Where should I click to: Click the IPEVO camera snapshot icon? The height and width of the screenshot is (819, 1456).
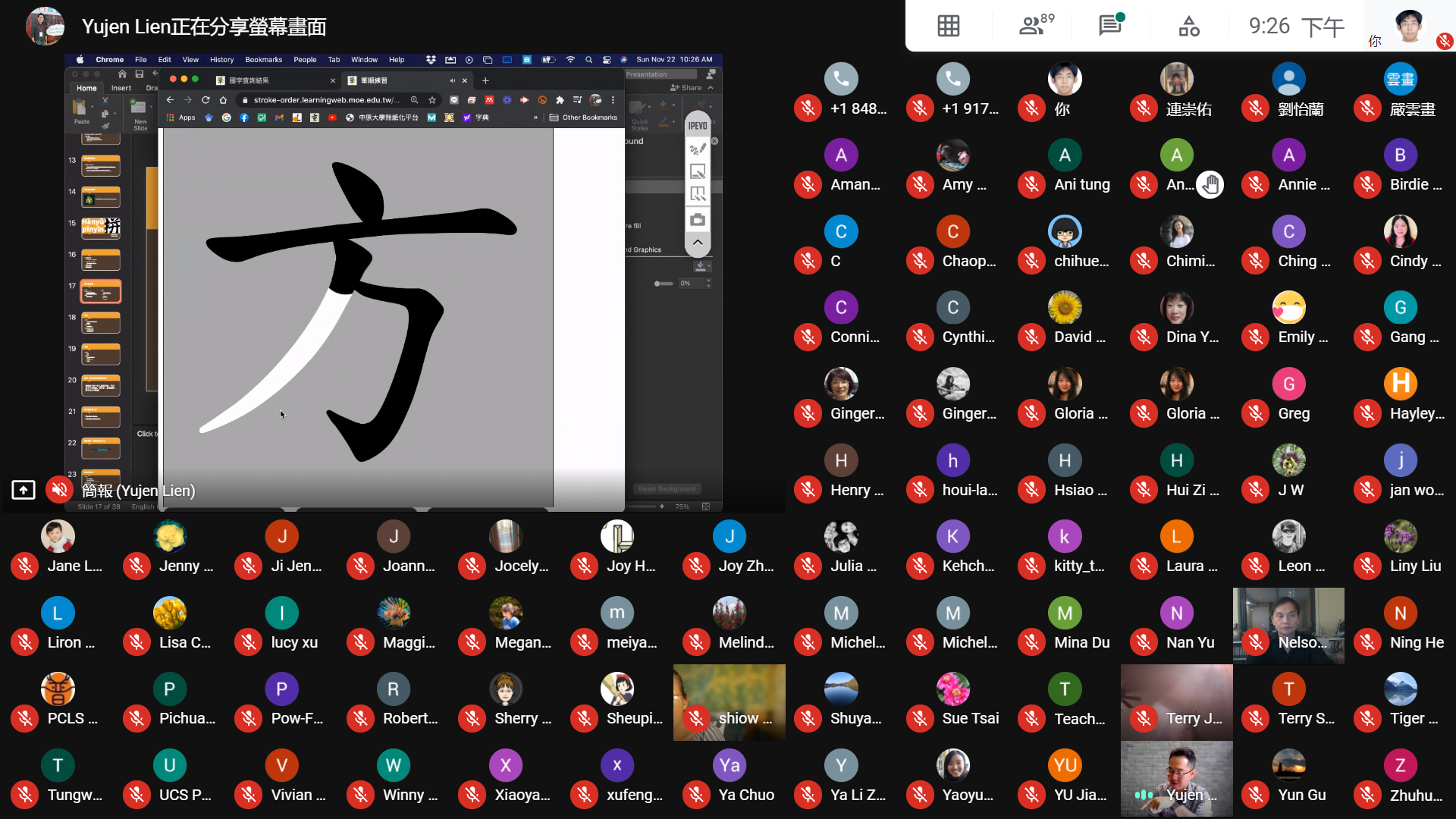coord(698,220)
